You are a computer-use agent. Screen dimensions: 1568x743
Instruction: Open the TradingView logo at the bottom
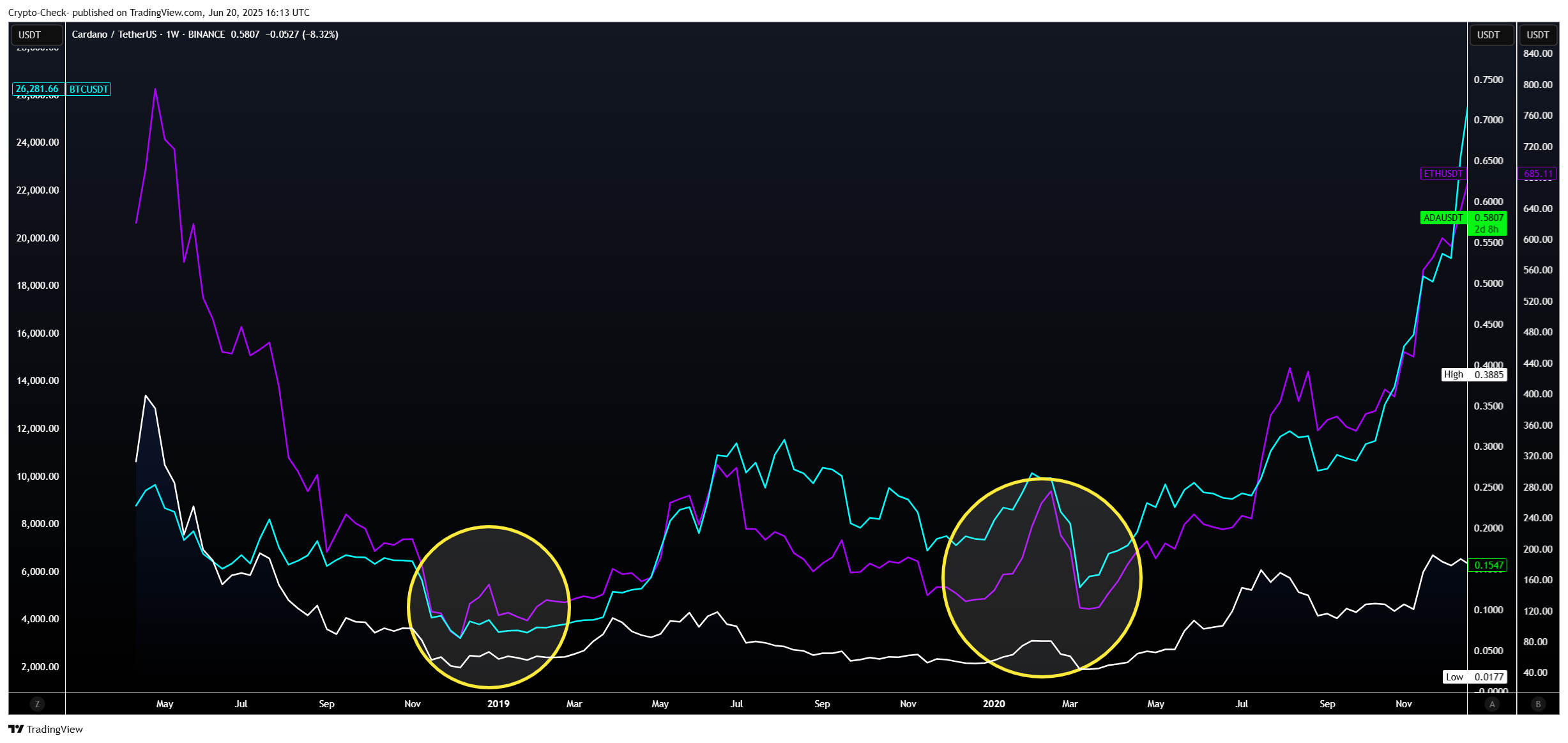[x=45, y=729]
